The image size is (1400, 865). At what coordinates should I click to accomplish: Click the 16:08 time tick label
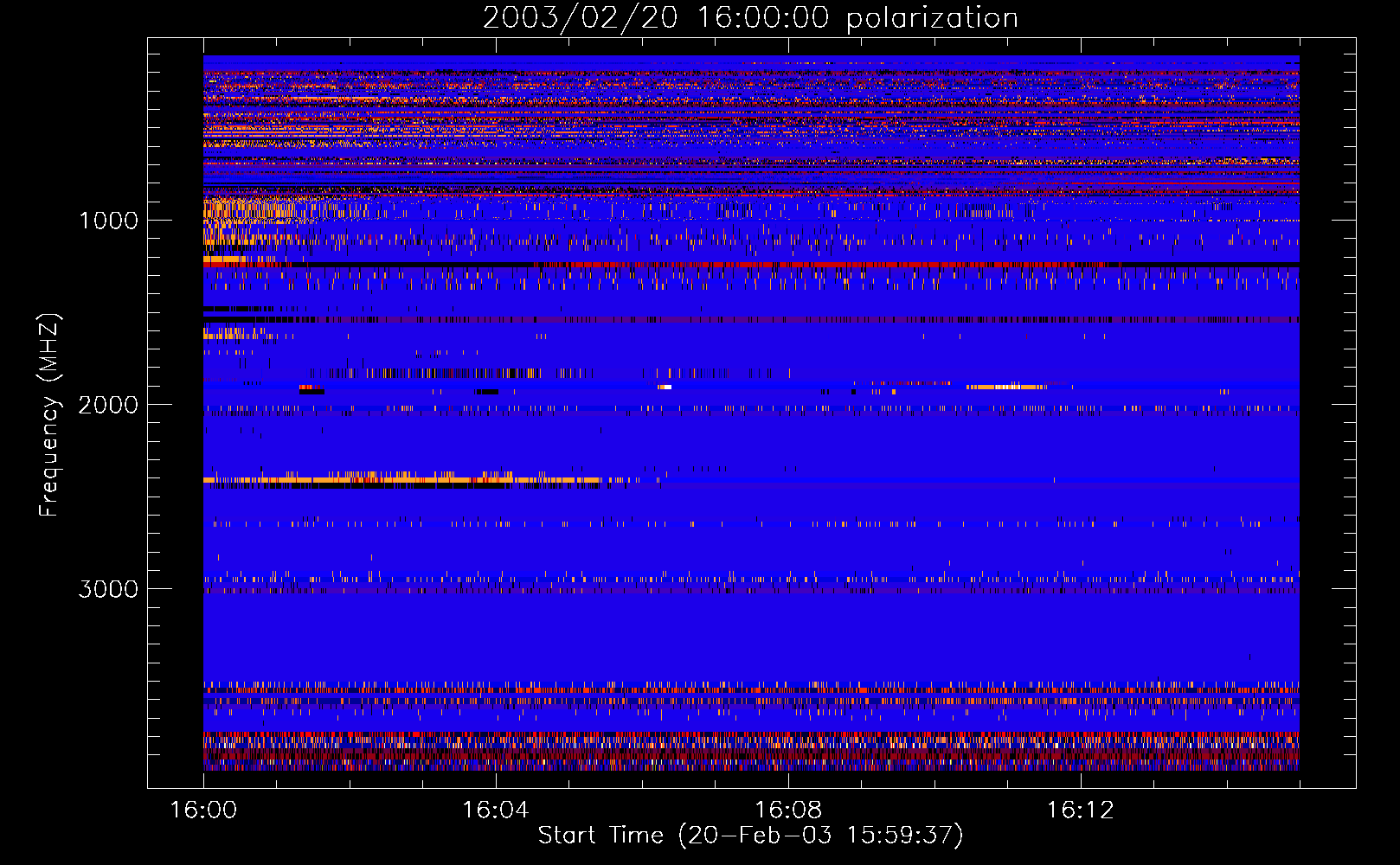pyautogui.click(x=788, y=811)
